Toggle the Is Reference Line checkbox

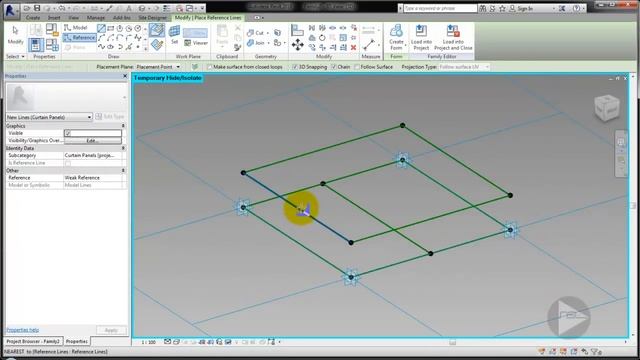point(68,163)
